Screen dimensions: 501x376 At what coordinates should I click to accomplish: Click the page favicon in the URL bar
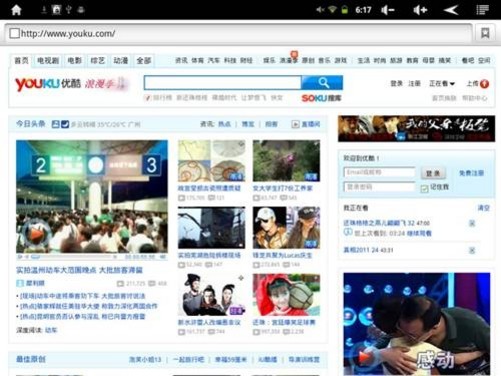click(x=14, y=33)
